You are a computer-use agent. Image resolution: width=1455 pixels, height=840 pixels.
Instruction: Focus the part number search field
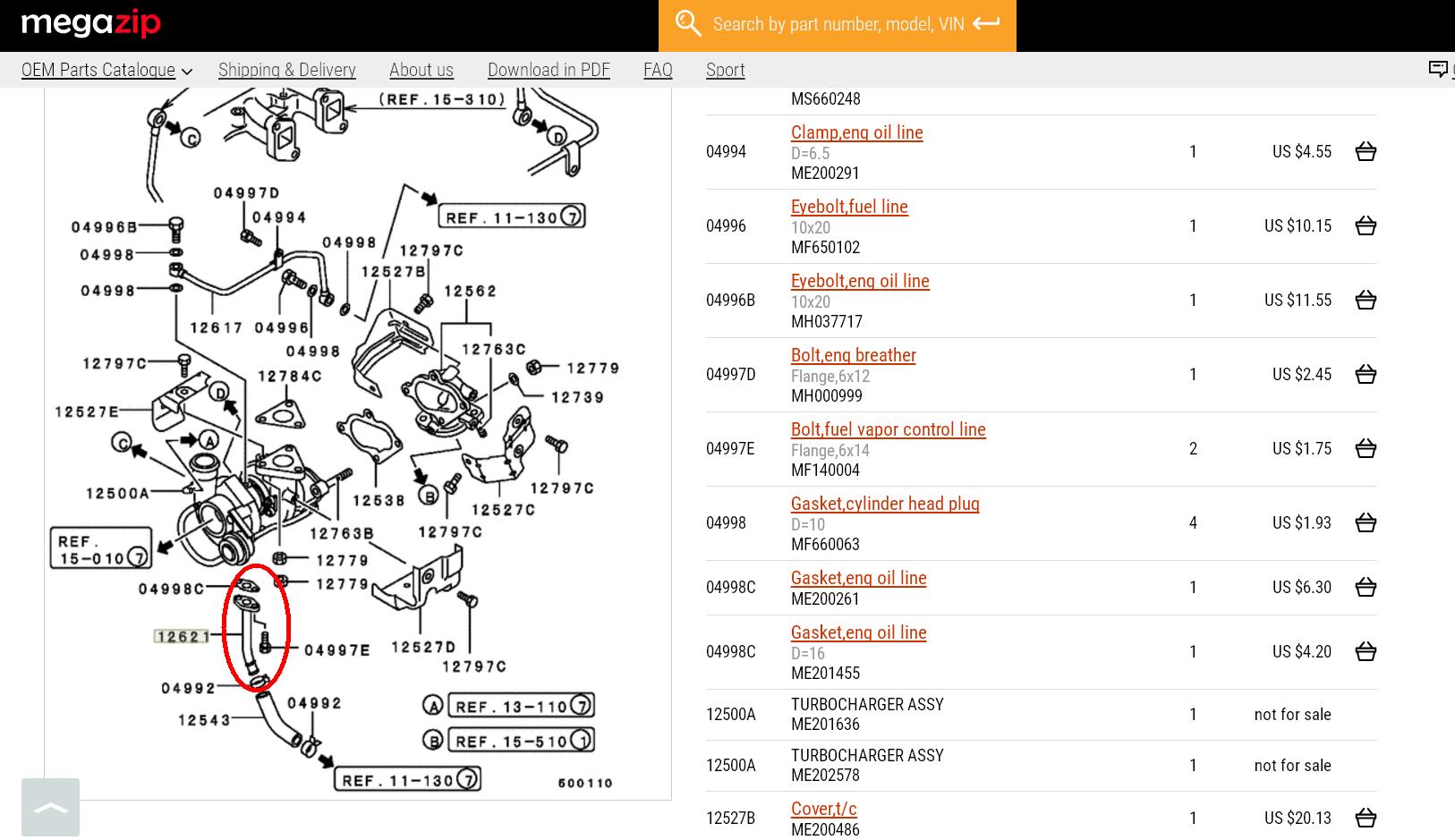tap(838, 24)
